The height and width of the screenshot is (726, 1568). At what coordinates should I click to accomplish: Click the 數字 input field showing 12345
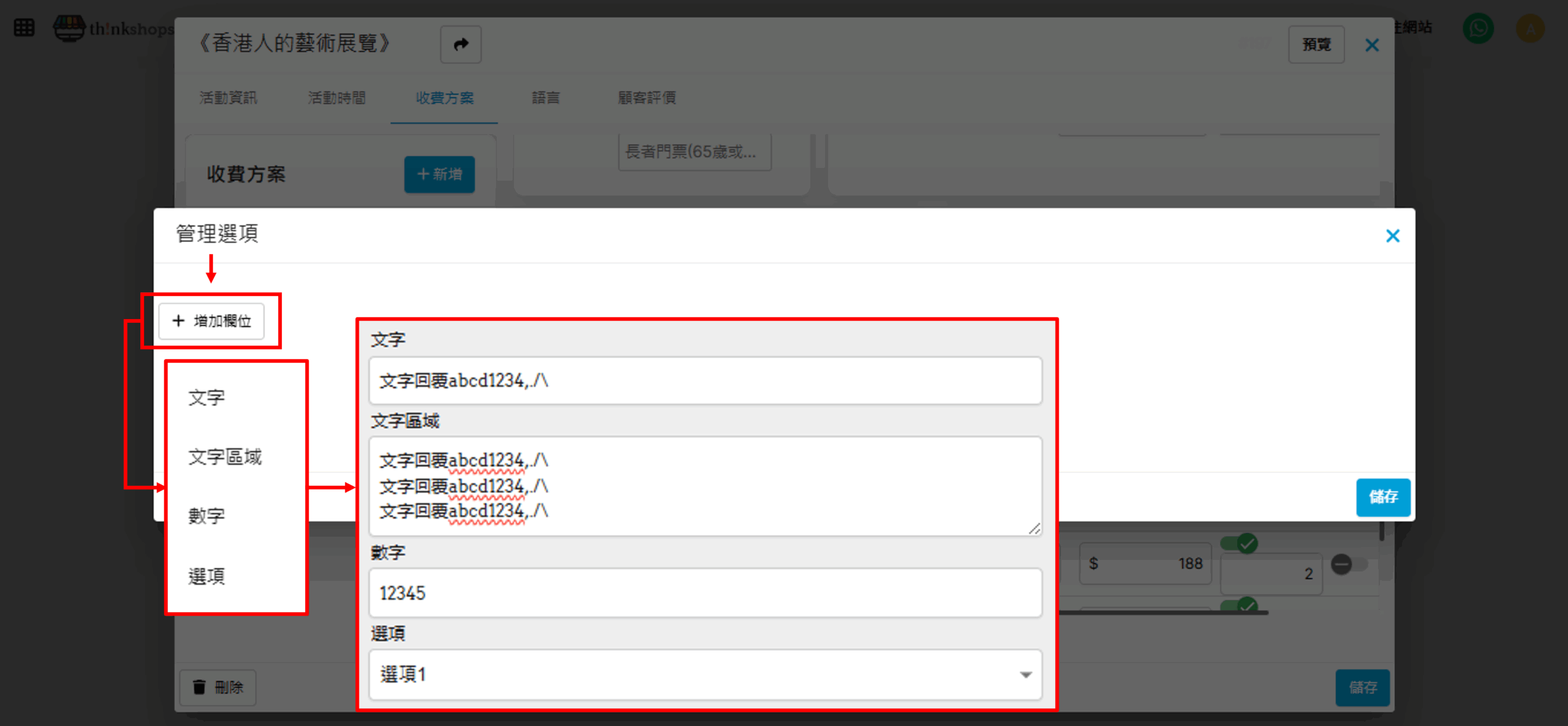click(x=705, y=593)
